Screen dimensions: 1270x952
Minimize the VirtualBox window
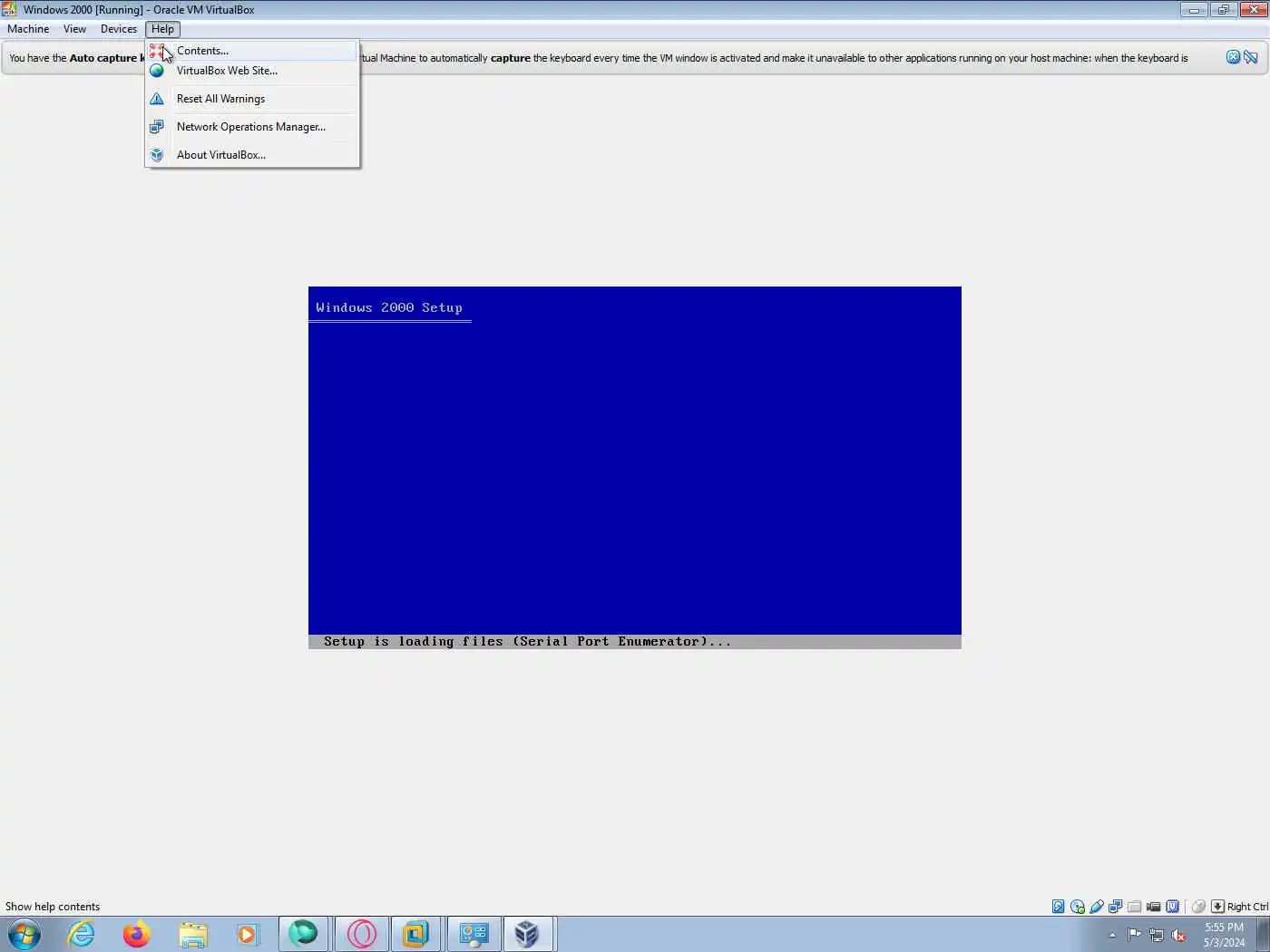tap(1194, 10)
